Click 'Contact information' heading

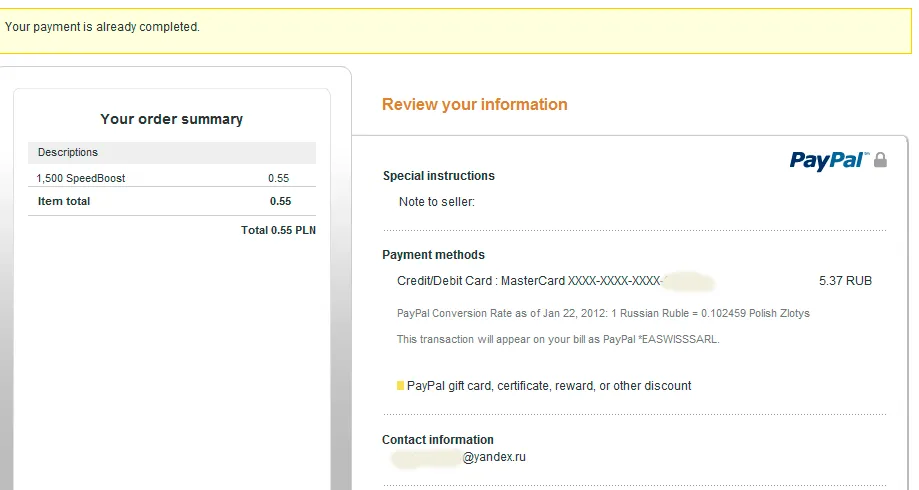point(437,440)
